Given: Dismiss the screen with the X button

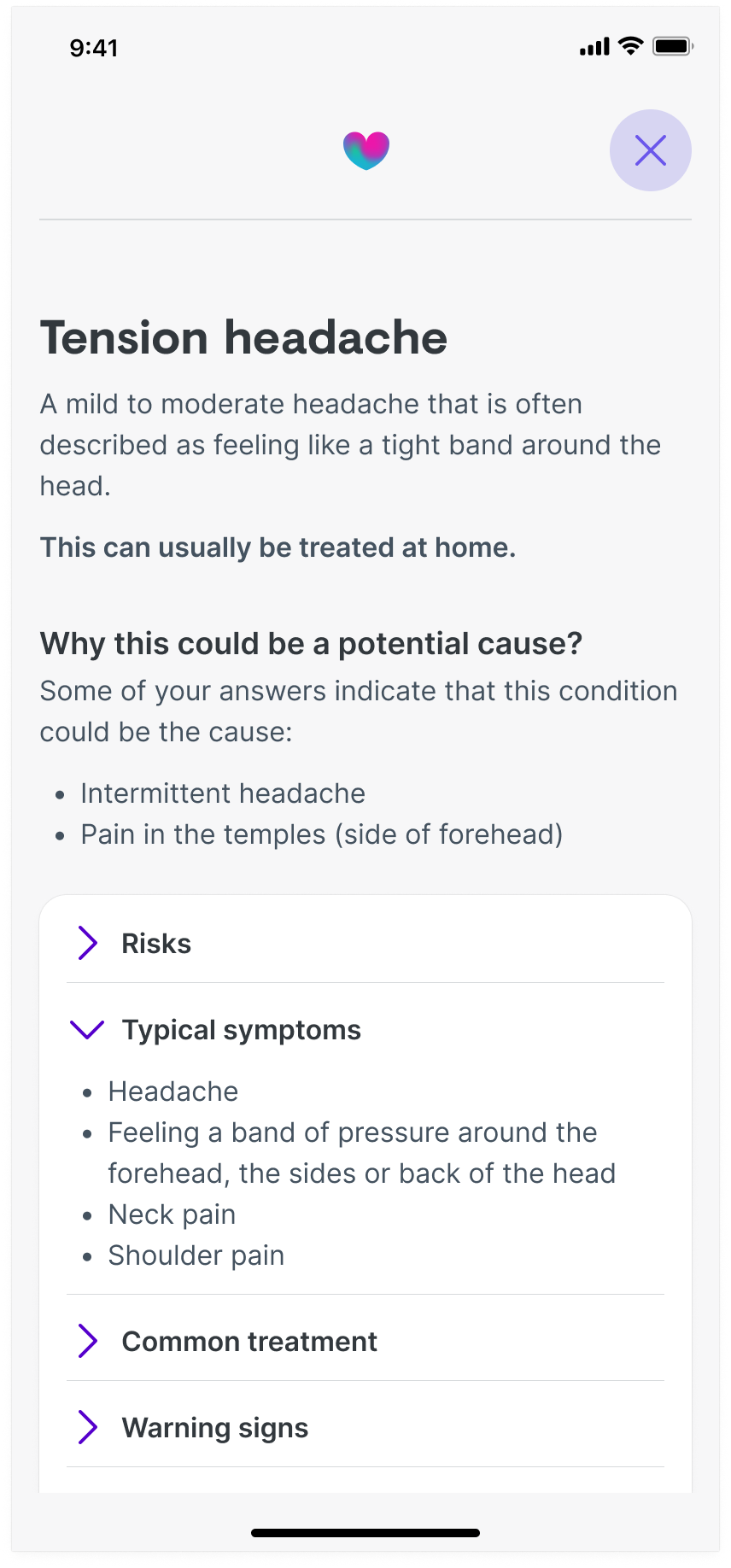Looking at the screenshot, I should point(651,150).
